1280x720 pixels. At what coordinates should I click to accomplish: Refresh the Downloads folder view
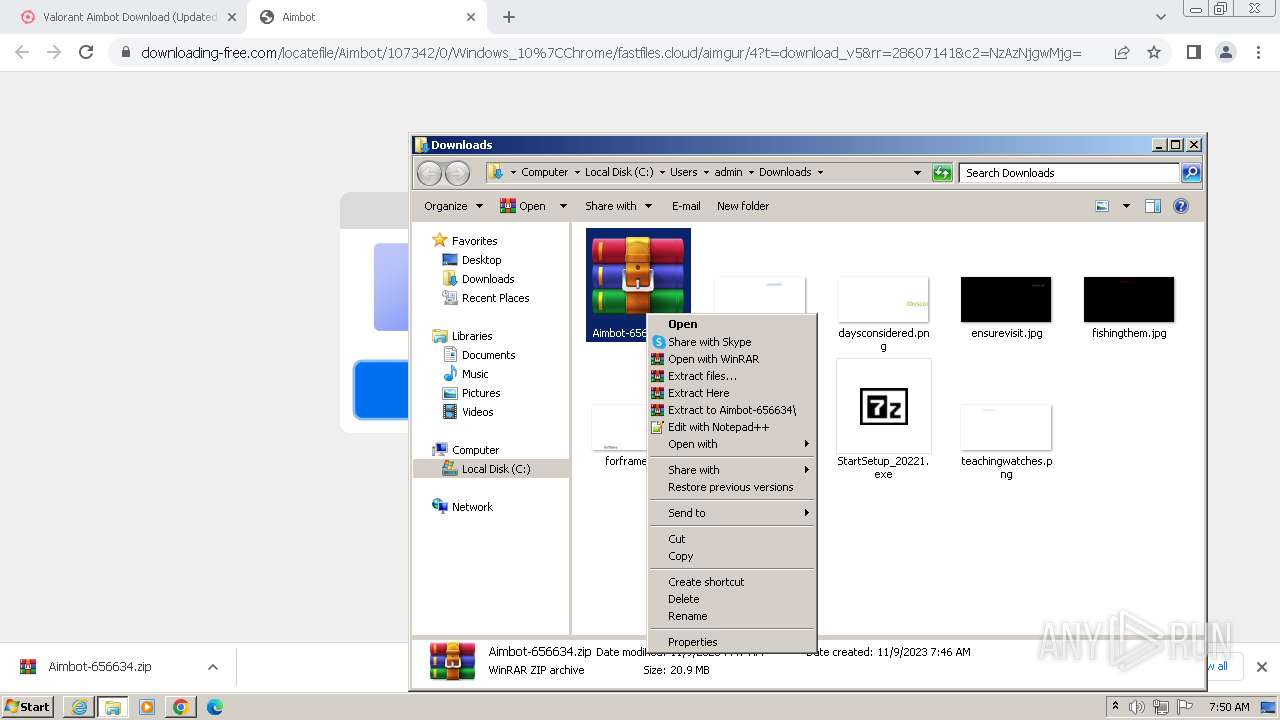942,173
